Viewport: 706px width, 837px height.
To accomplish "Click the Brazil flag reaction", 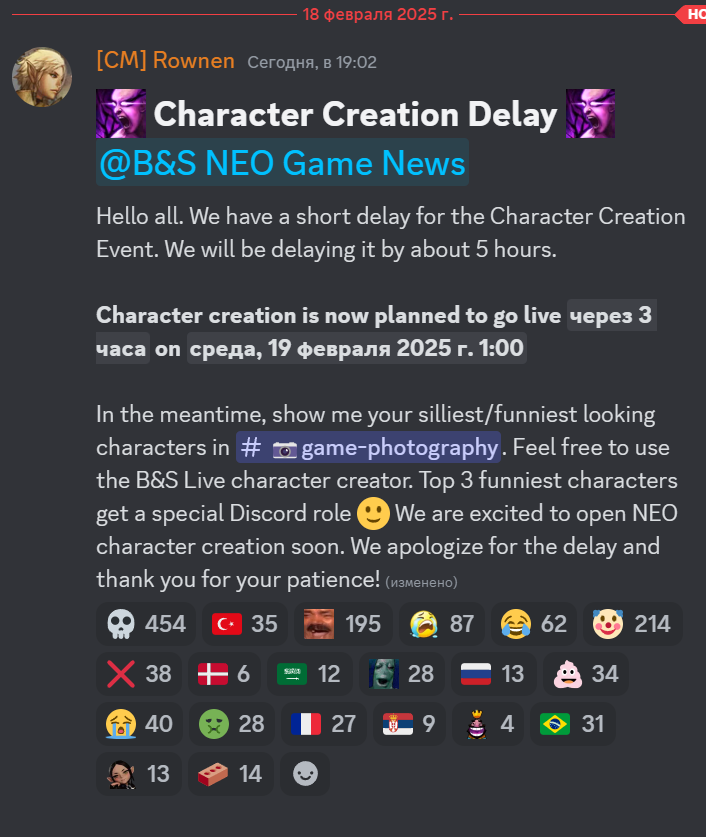I will point(573,724).
